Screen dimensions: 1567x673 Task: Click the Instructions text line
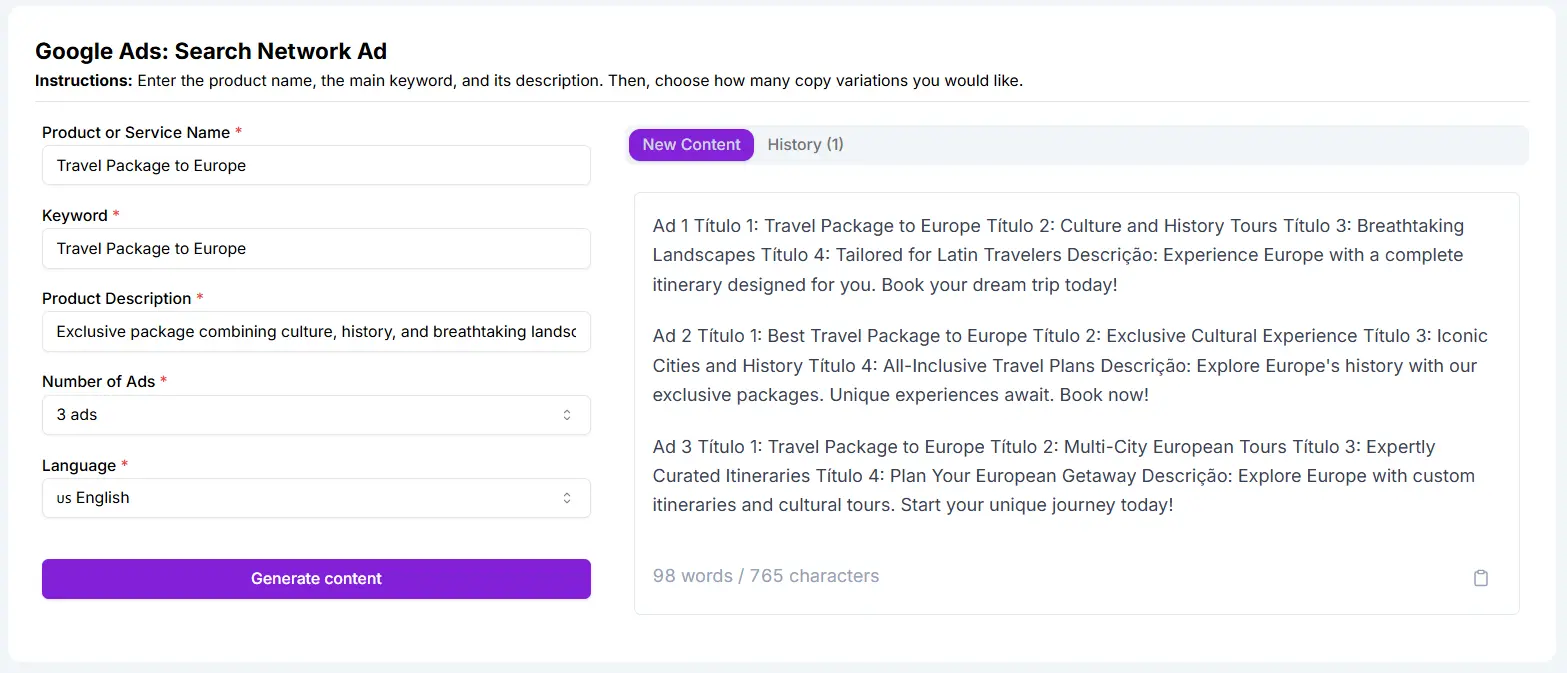point(529,81)
